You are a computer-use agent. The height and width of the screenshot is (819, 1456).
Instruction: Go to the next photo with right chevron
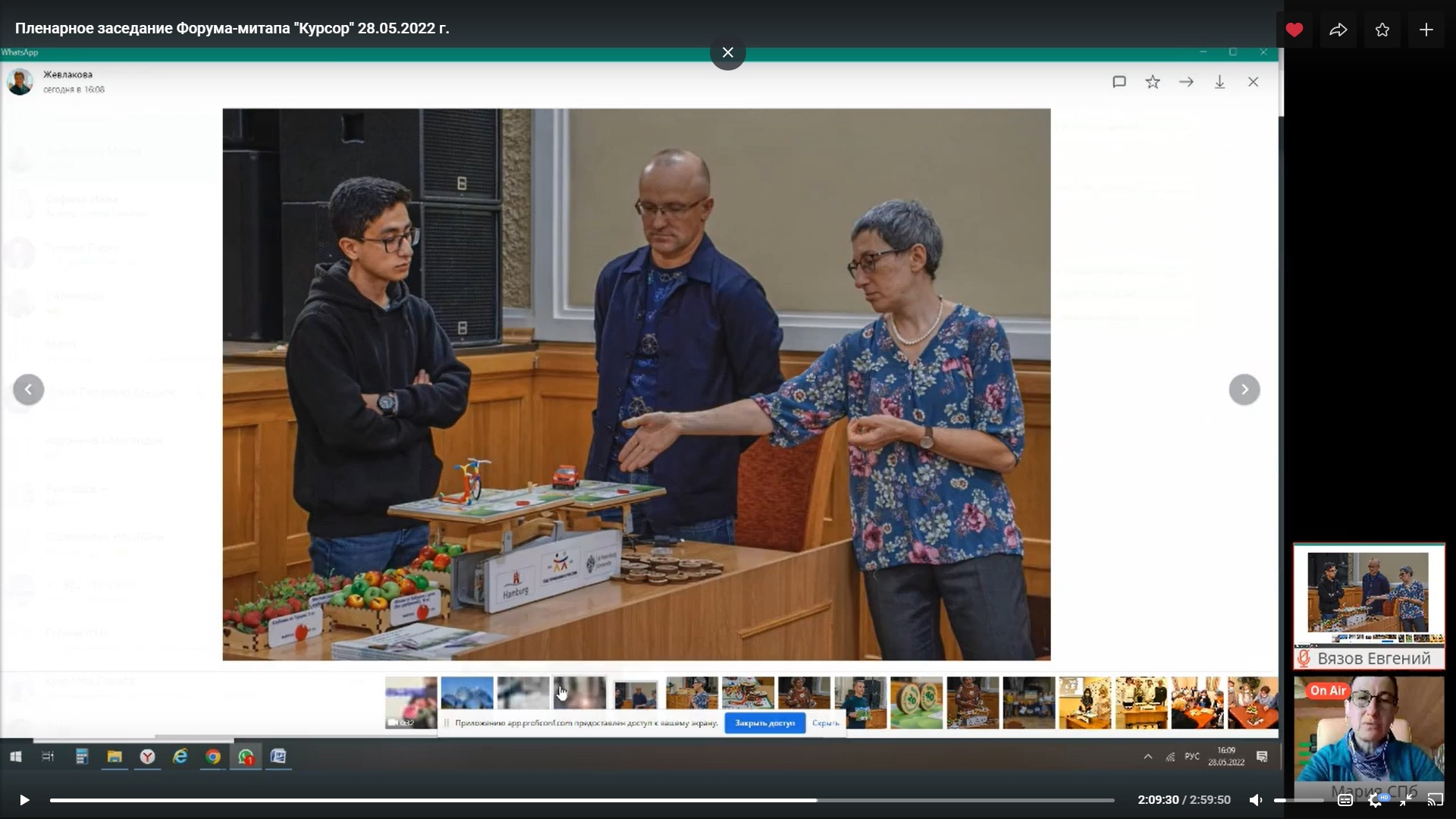click(x=1244, y=390)
